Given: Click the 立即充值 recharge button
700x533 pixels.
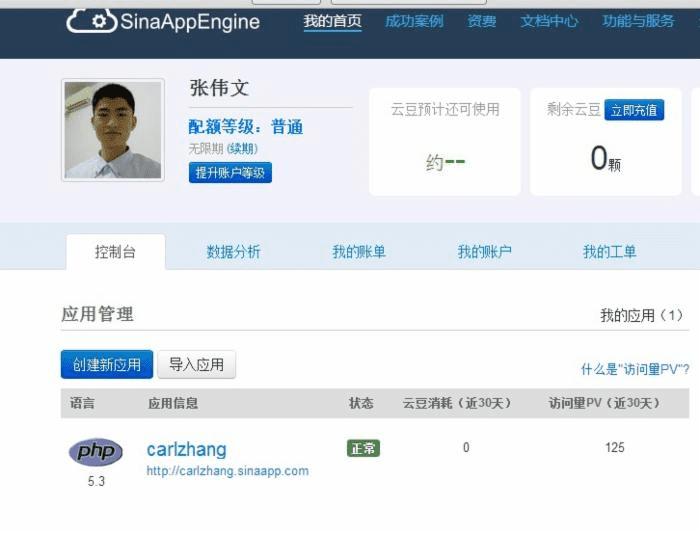Looking at the screenshot, I should pos(634,110).
